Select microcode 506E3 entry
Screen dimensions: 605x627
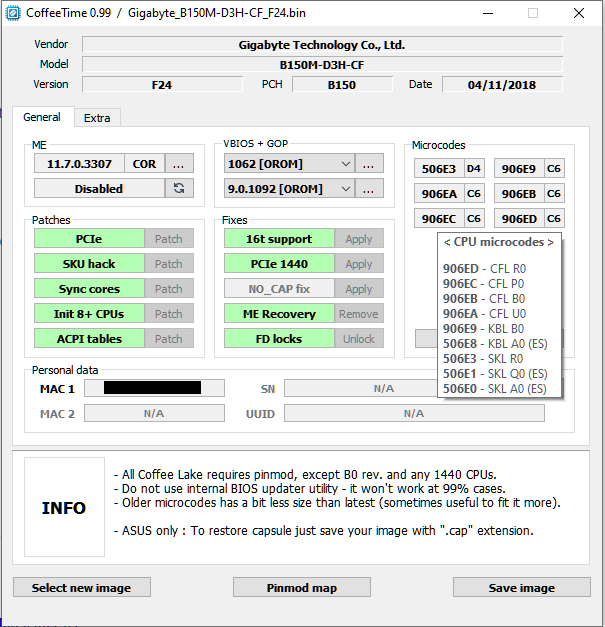(439, 168)
